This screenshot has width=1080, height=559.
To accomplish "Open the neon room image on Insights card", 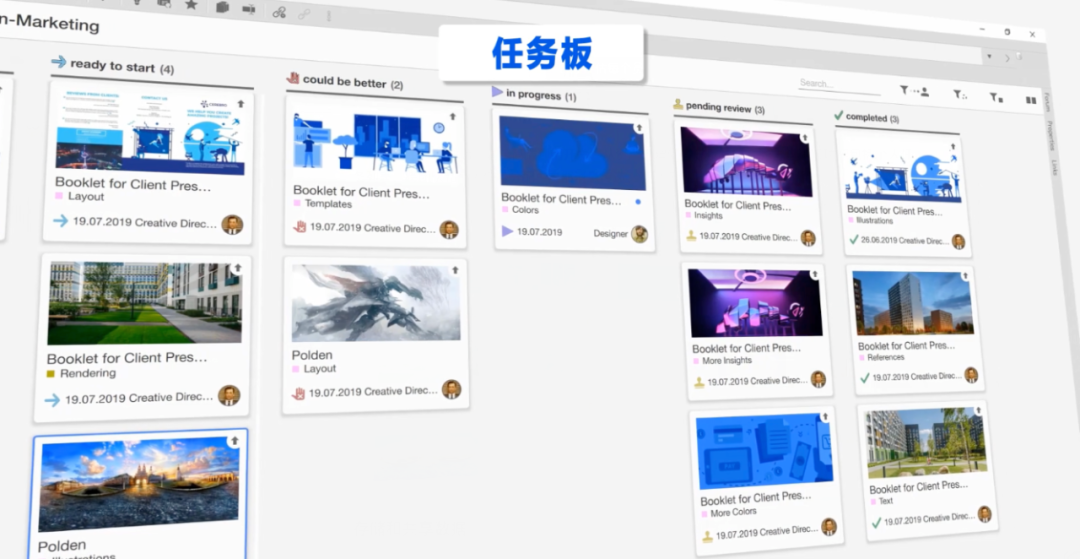I will (747, 162).
